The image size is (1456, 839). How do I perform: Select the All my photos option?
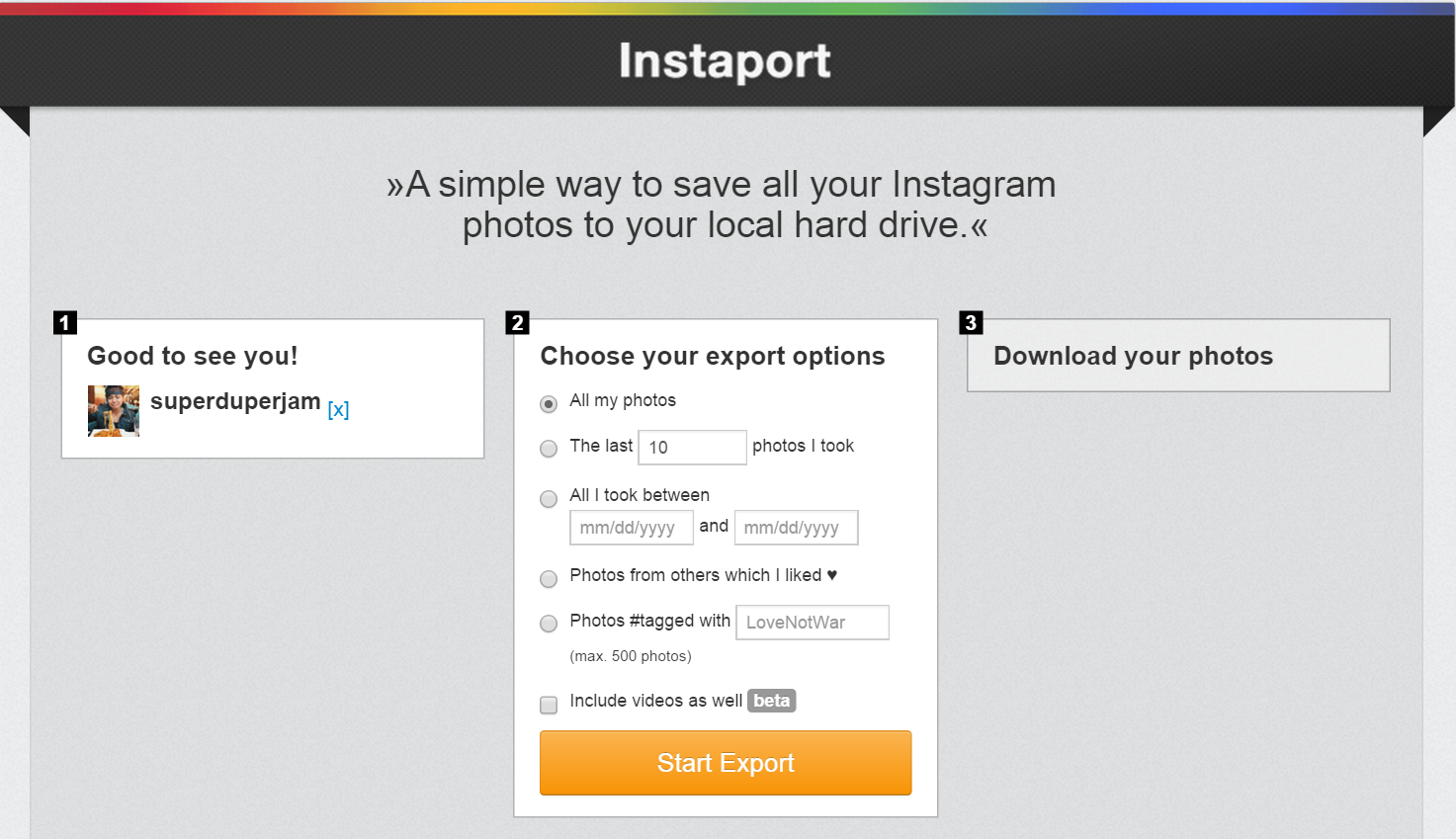(x=549, y=404)
